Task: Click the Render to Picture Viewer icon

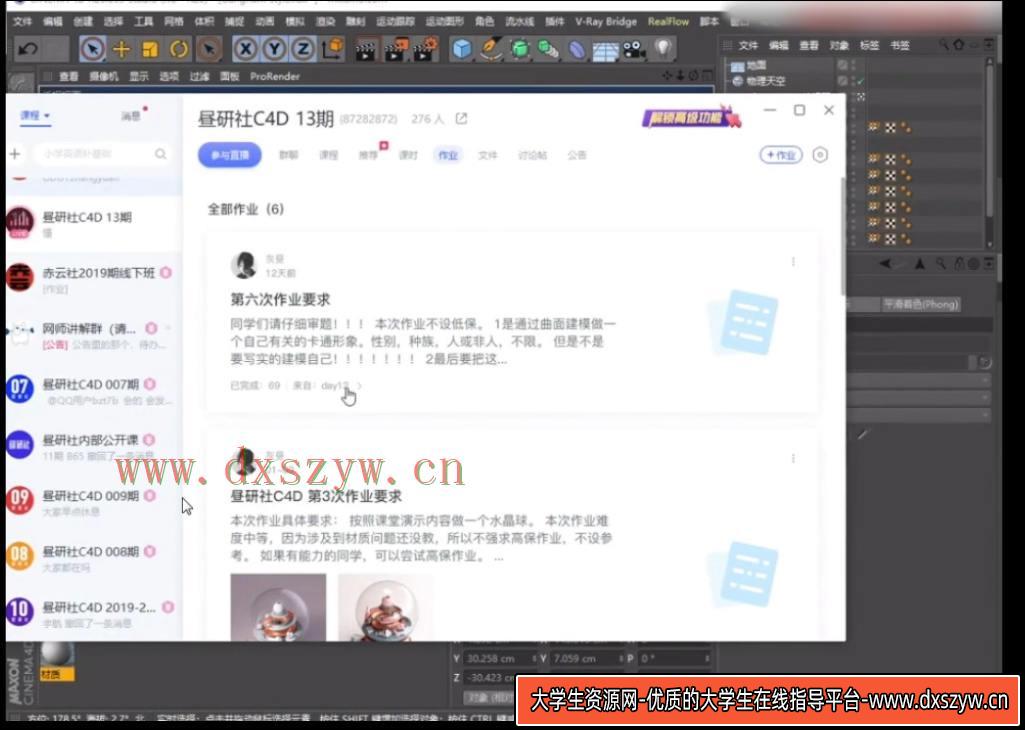Action: [396, 50]
